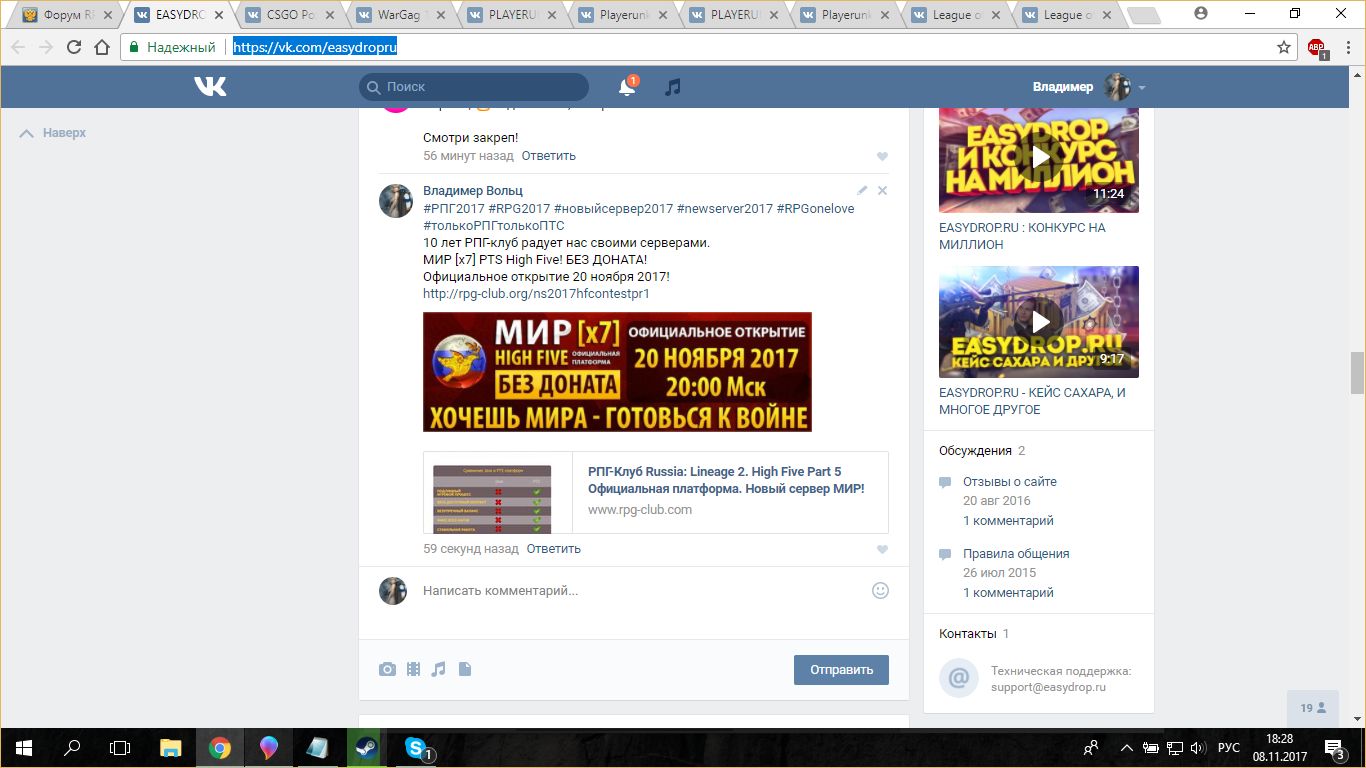The height and width of the screenshot is (768, 1366).
Task: Switch to the WarGag tab
Action: pos(402,15)
